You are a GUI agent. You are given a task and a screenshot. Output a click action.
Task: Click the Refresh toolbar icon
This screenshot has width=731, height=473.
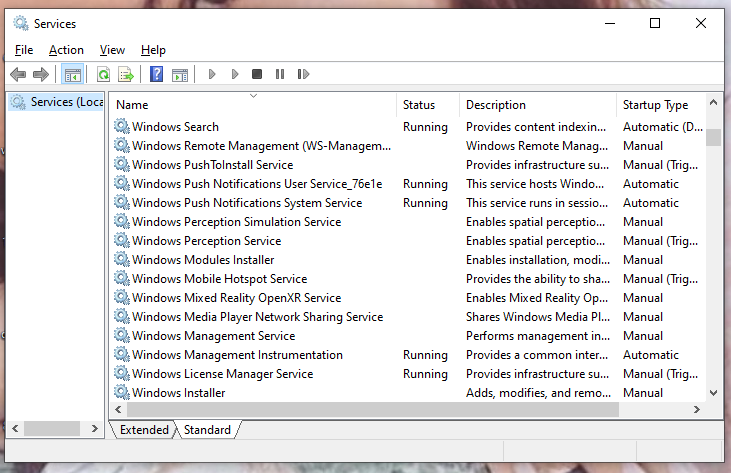103,74
